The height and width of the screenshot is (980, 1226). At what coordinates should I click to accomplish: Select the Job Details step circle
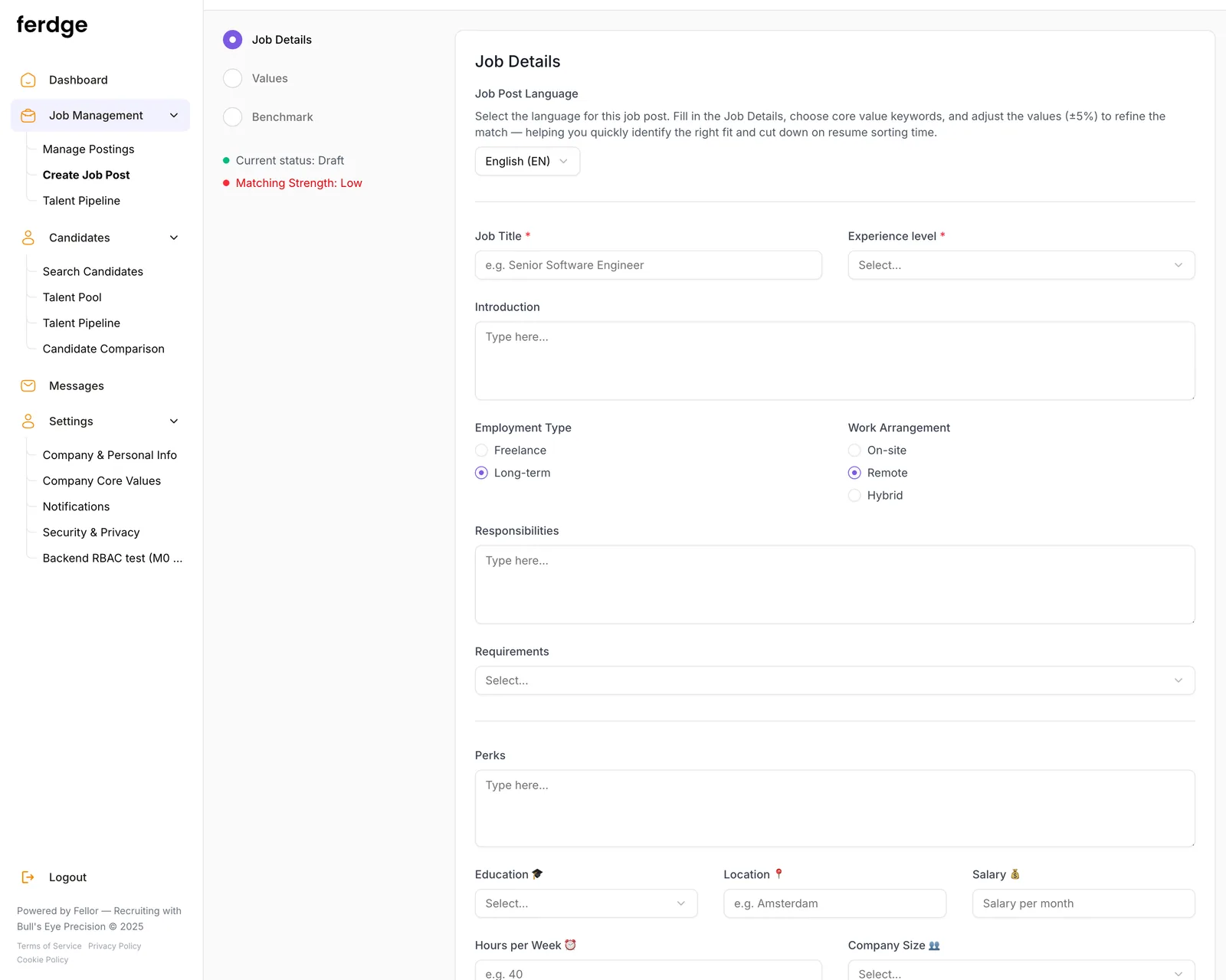[x=233, y=40]
